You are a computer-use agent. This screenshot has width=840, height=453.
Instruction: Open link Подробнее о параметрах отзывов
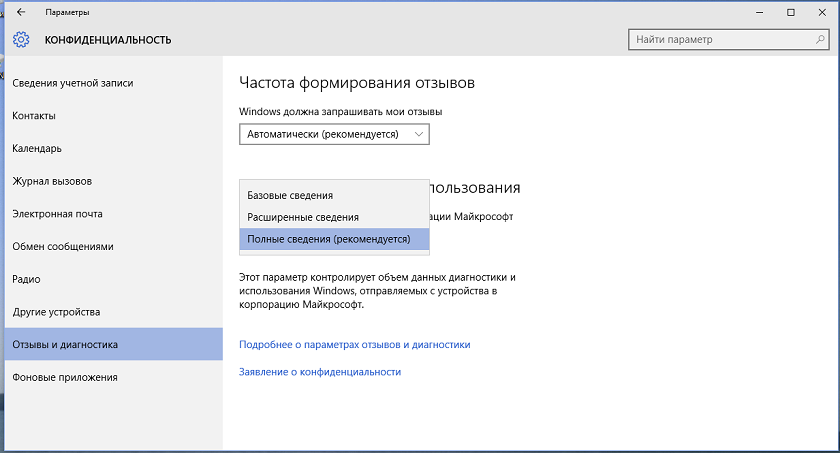point(355,345)
